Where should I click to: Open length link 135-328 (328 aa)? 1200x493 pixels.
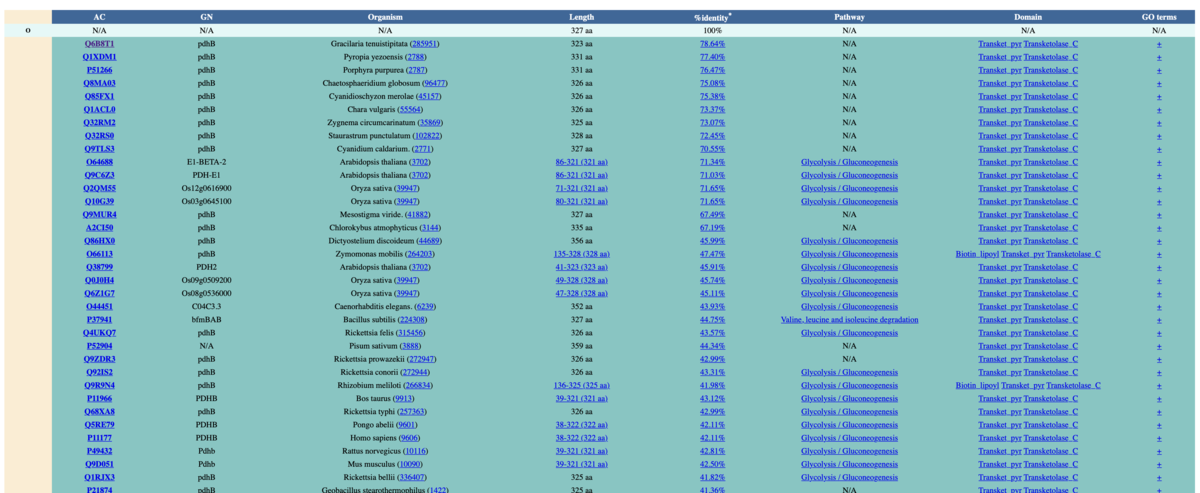click(582, 254)
